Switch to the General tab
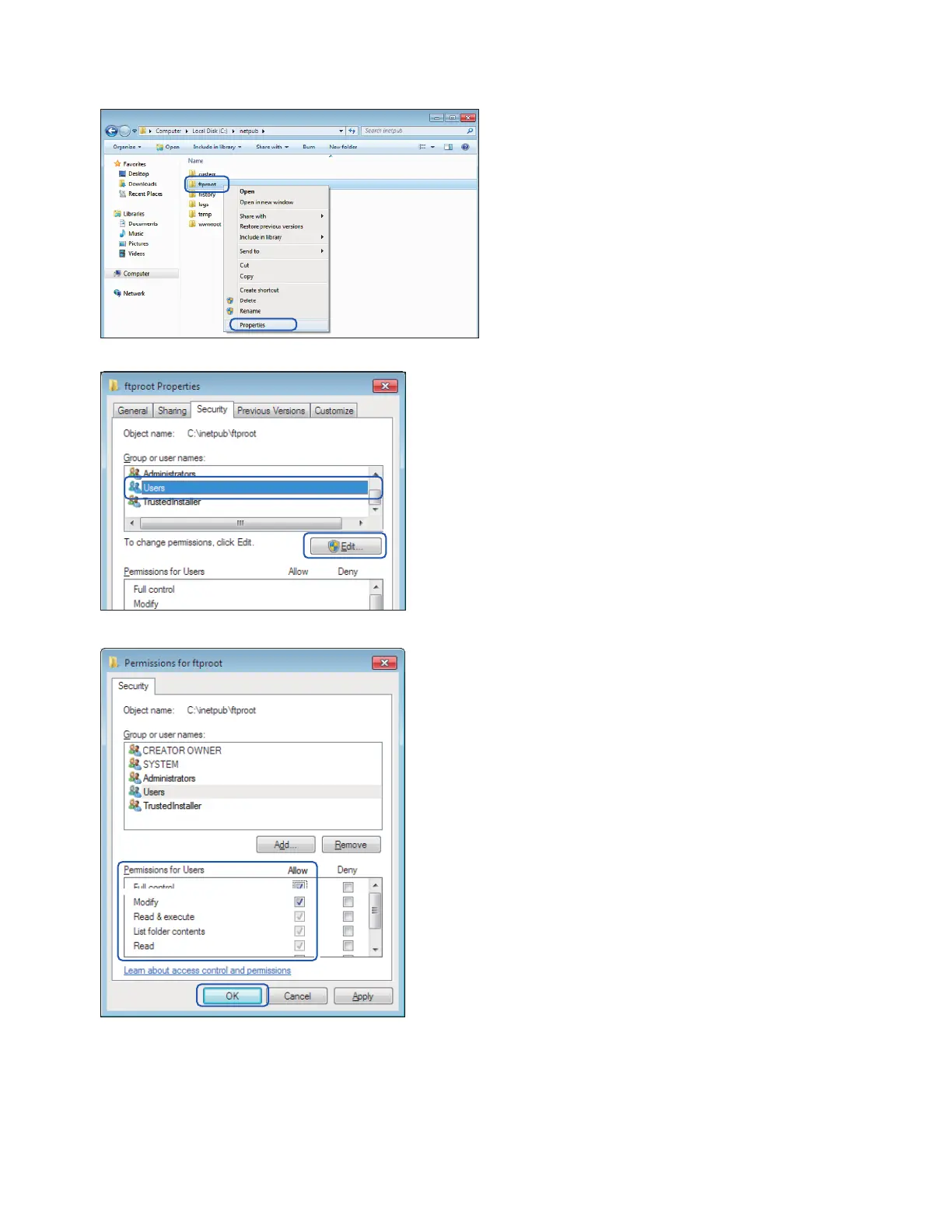This screenshot has height=1232, width=952. (133, 411)
